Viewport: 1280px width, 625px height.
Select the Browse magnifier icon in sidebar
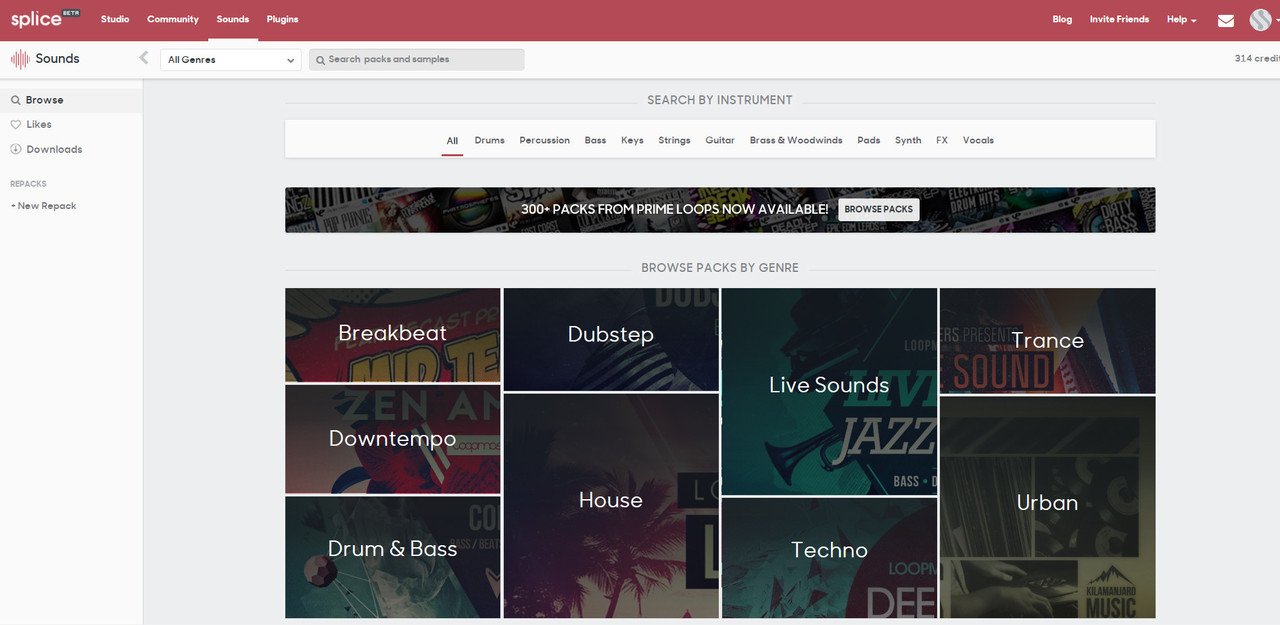[x=14, y=99]
